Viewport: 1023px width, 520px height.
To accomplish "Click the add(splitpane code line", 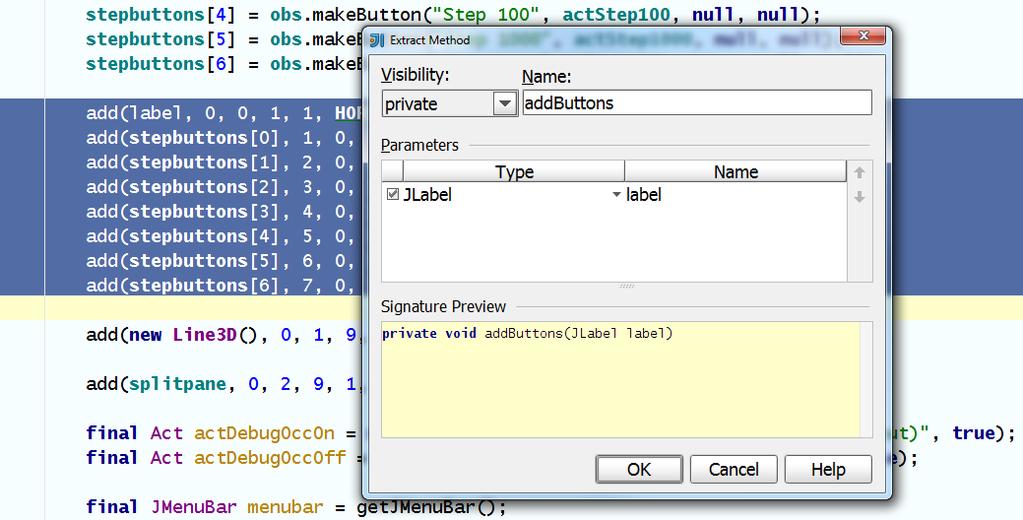I will tap(222, 384).
